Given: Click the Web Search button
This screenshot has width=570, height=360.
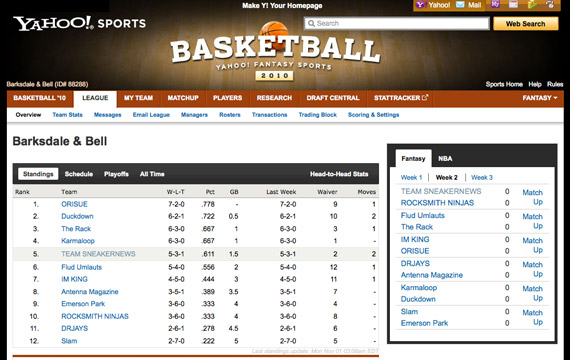Looking at the screenshot, I should point(526,24).
